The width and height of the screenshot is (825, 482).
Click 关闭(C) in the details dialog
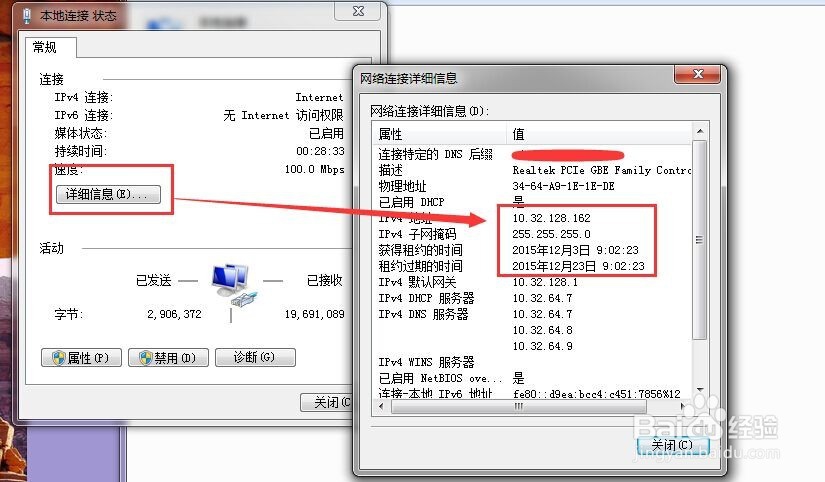[673, 445]
